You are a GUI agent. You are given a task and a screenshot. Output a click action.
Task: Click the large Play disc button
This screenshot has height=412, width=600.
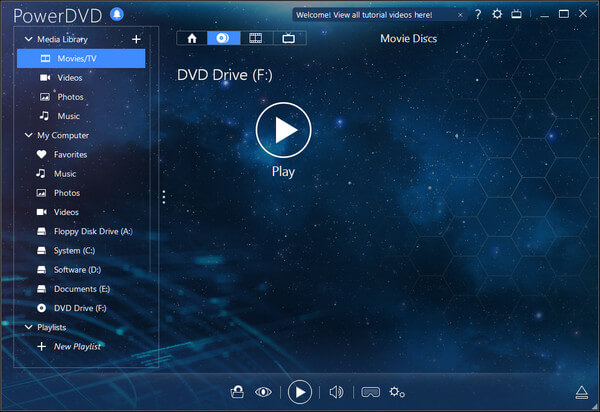(x=284, y=130)
